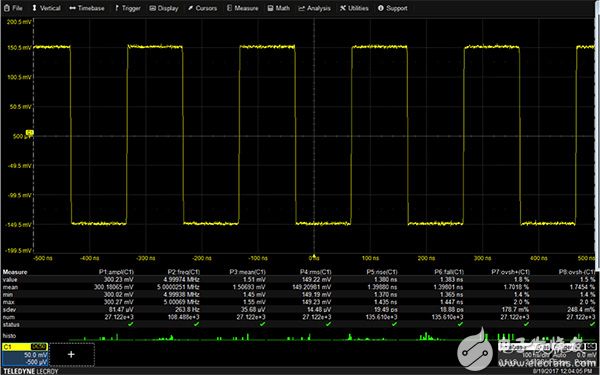The height and width of the screenshot is (375, 600).
Task: Click the status row label
Action: (x=11, y=324)
